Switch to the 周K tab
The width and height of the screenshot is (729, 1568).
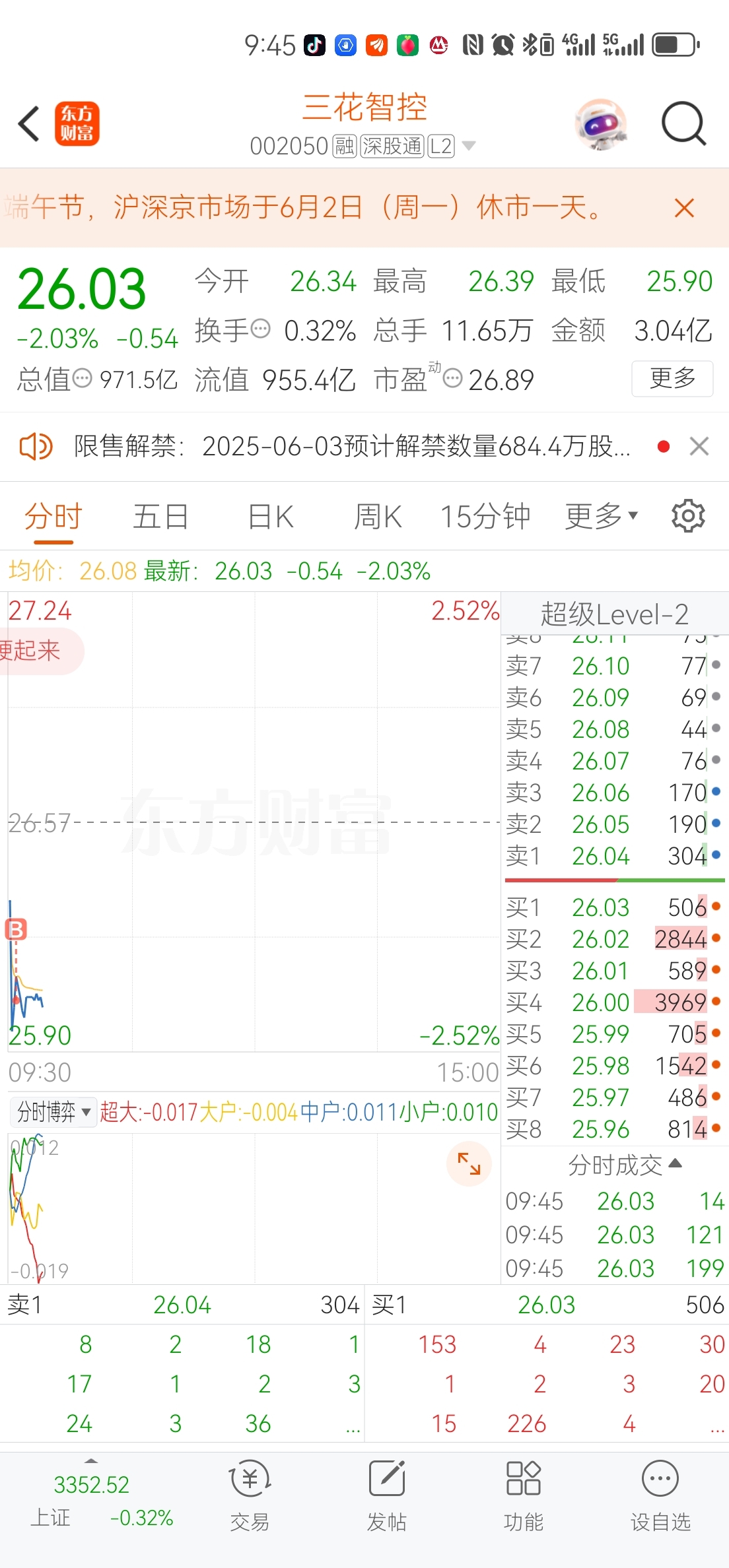[x=378, y=517]
